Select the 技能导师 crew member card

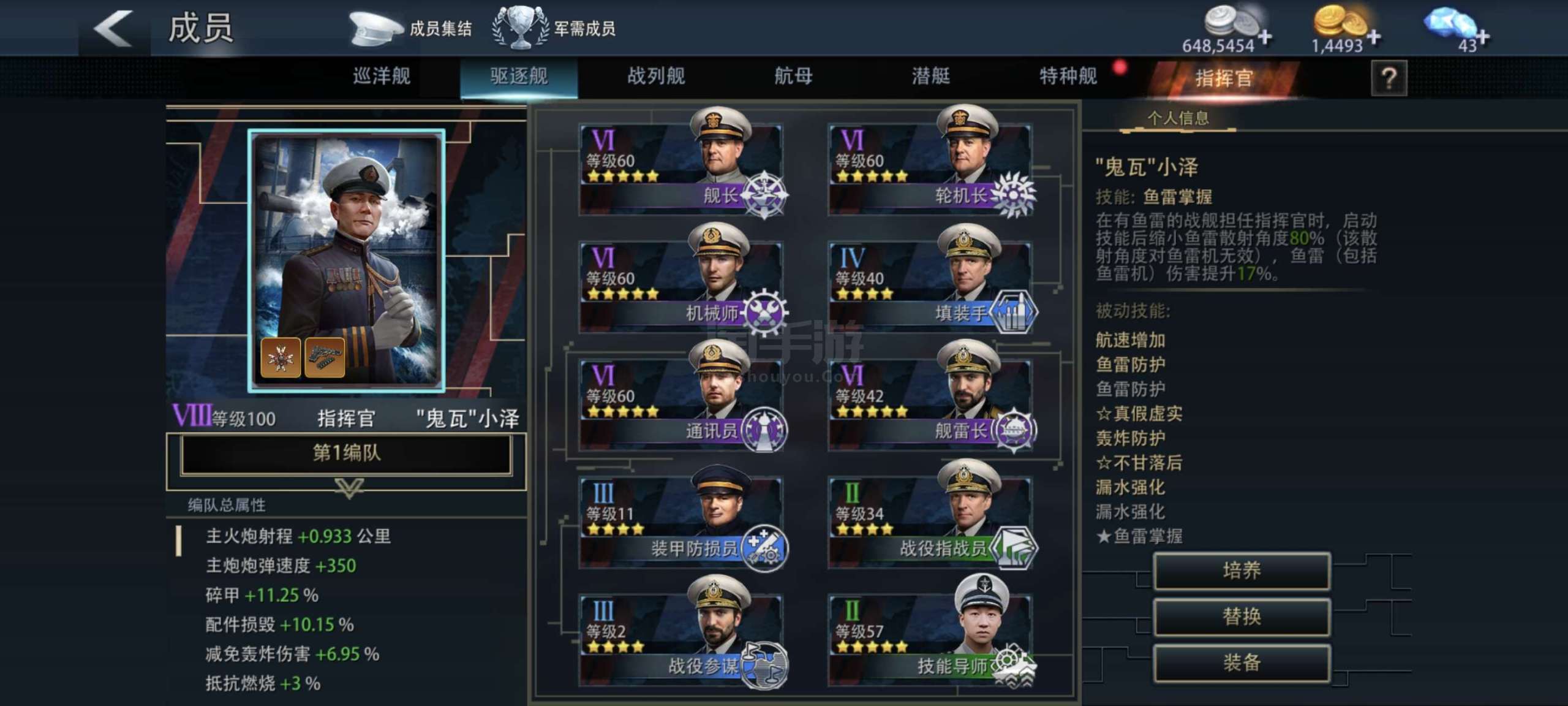(930, 639)
